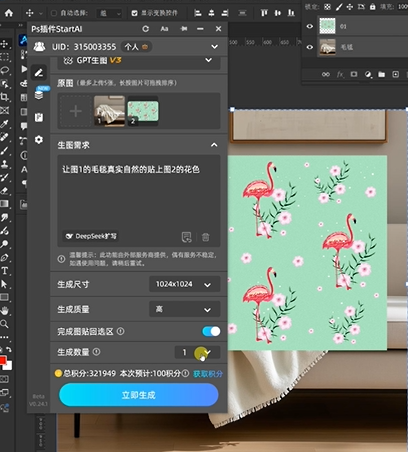This screenshot has height=452, width=408.
Task: Toggle Quick Mask mode
Action: [x=5, y=379]
